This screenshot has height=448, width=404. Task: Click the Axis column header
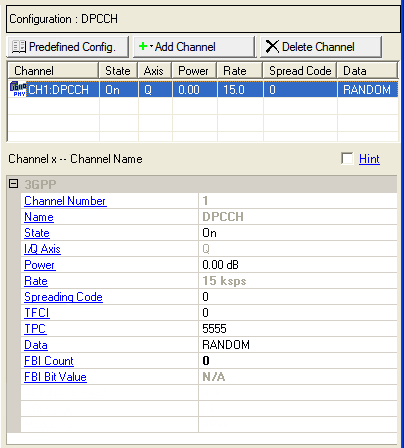pos(155,71)
